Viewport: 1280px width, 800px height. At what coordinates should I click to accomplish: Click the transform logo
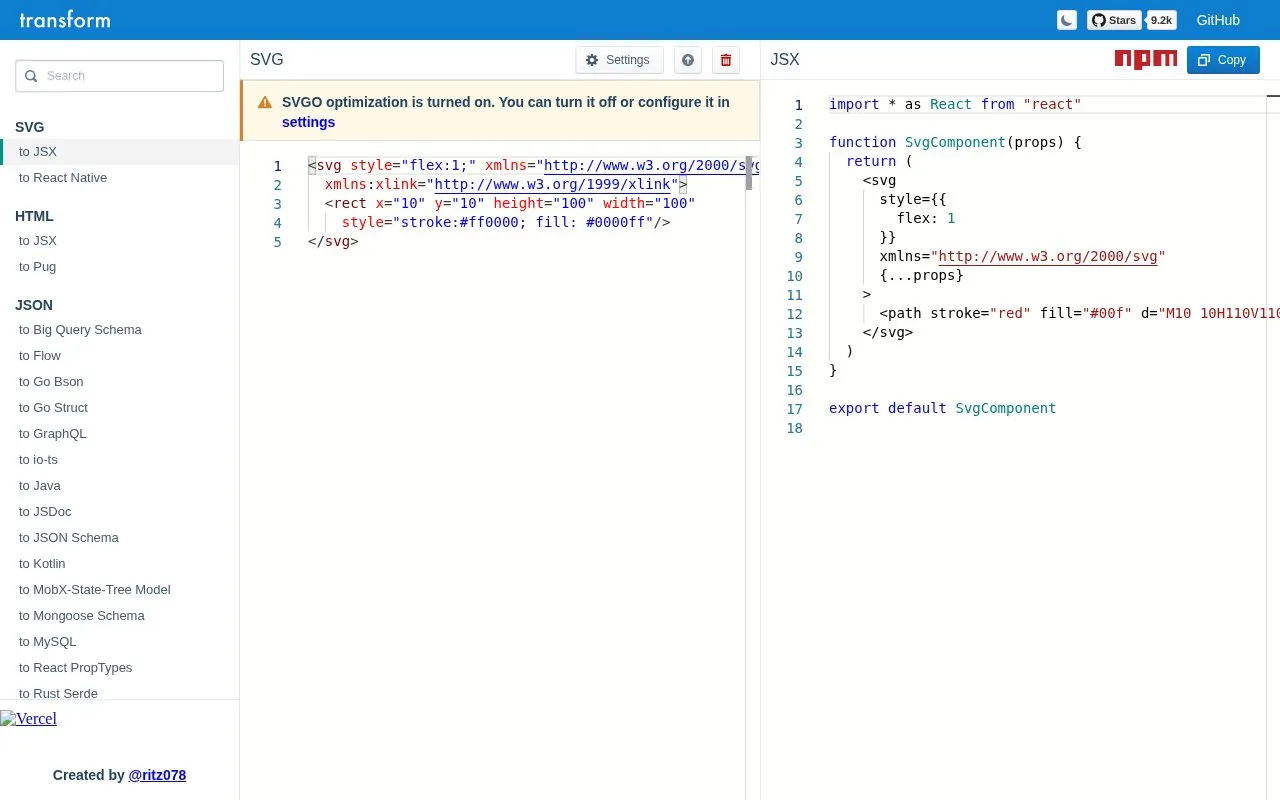point(65,19)
